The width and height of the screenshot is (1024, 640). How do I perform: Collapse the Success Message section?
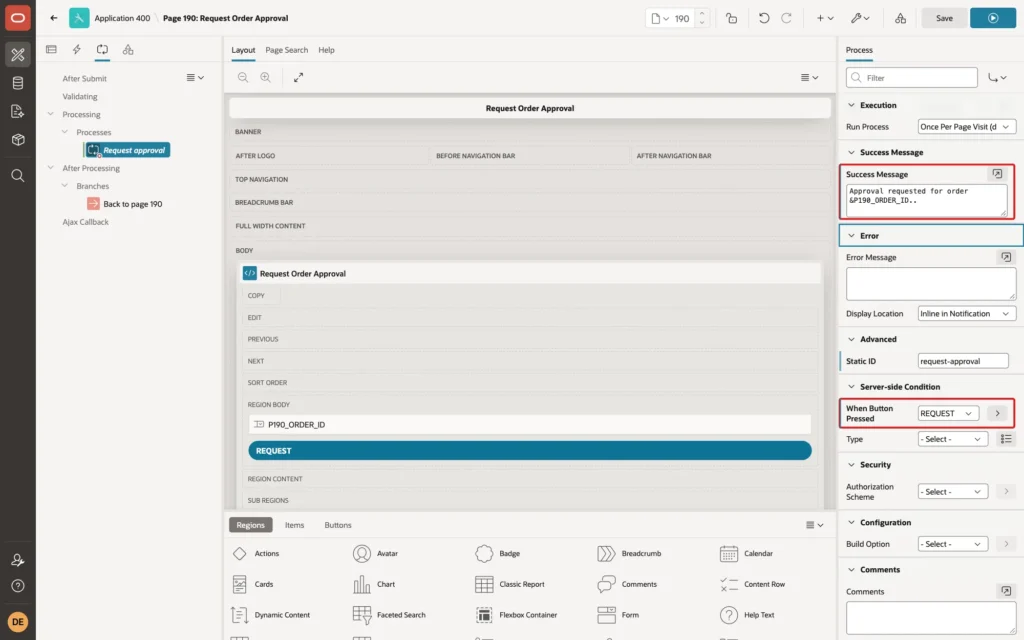[x=851, y=152]
